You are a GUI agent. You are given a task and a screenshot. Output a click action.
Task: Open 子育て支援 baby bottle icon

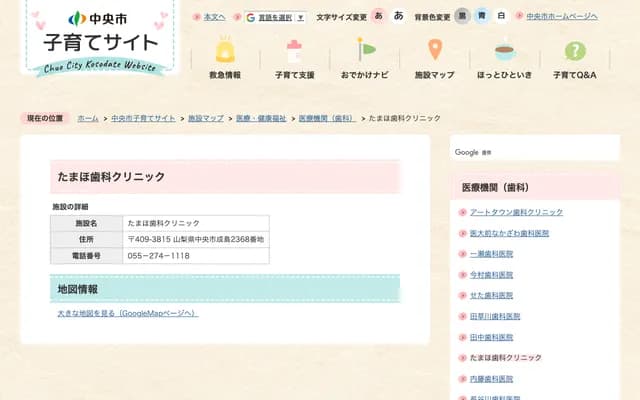click(x=294, y=51)
